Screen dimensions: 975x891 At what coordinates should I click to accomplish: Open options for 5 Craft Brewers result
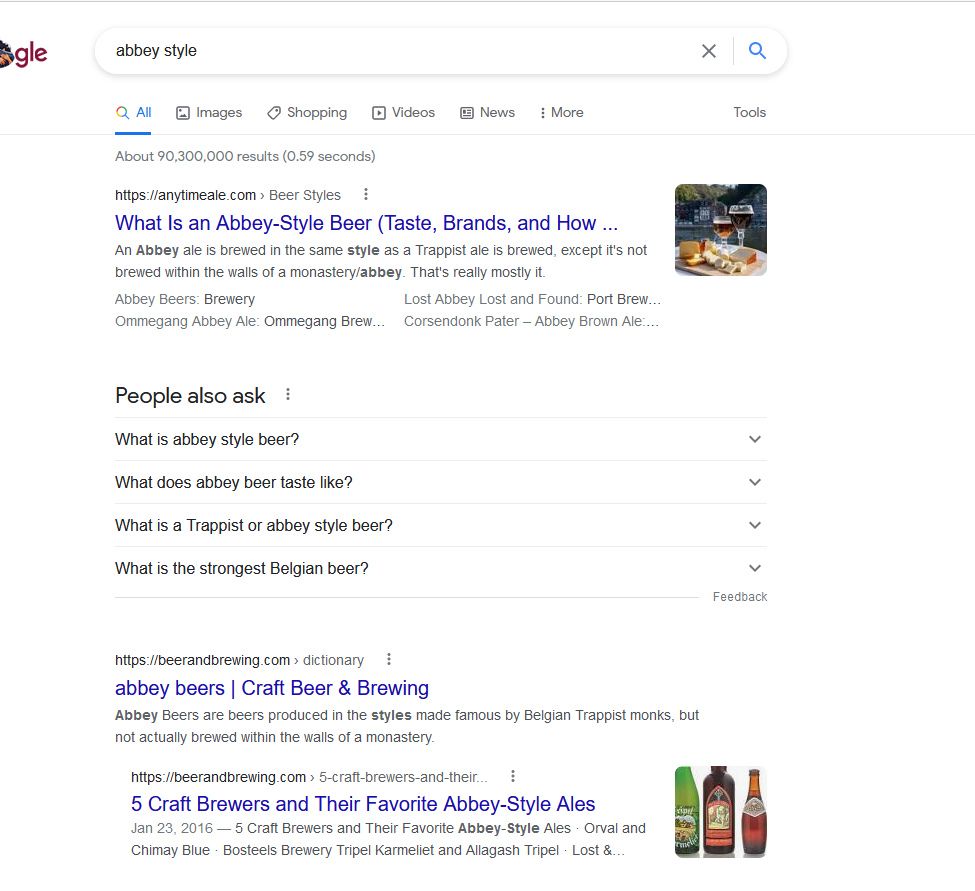(x=512, y=776)
